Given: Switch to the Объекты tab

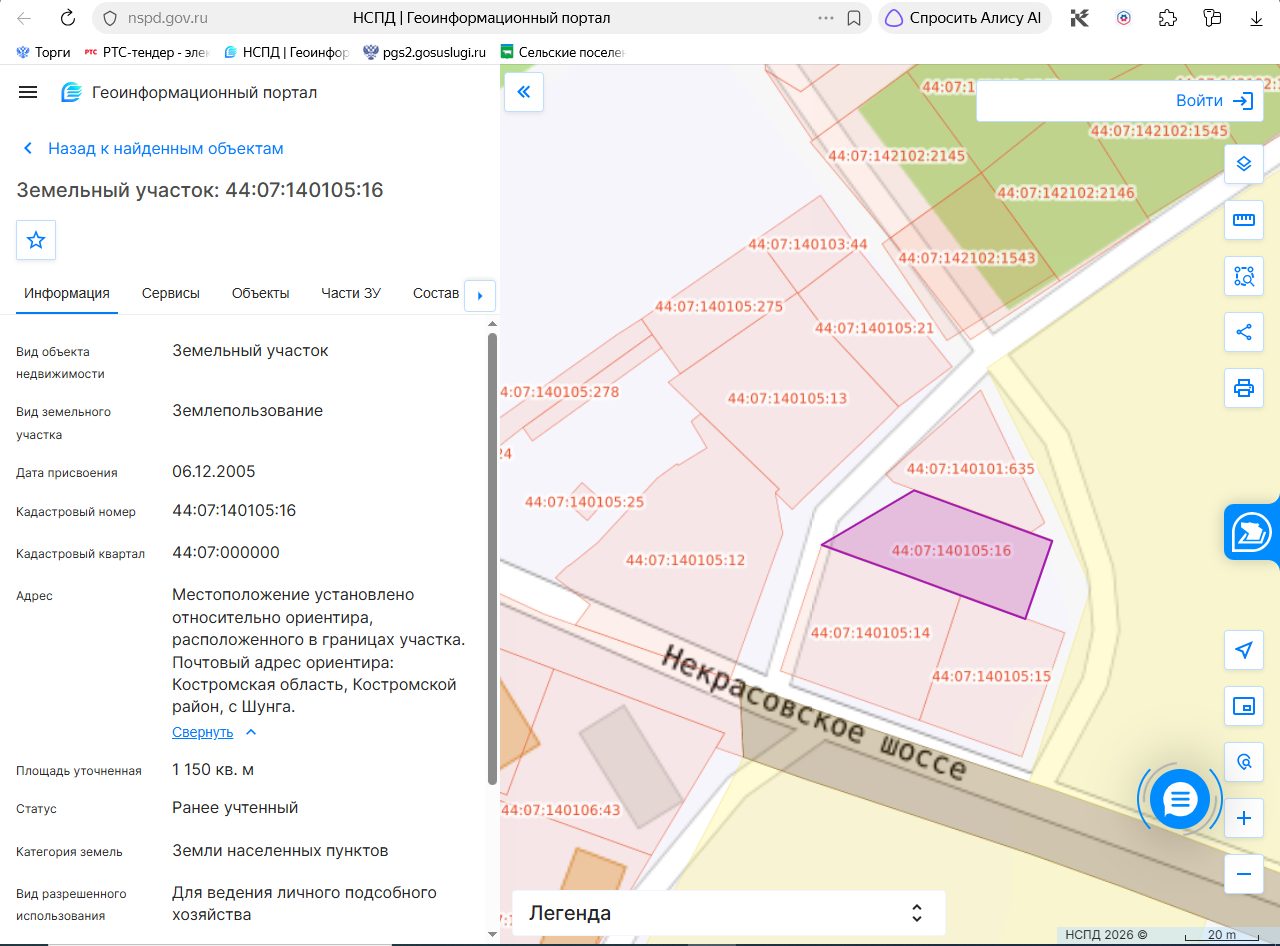Looking at the screenshot, I should (x=261, y=293).
